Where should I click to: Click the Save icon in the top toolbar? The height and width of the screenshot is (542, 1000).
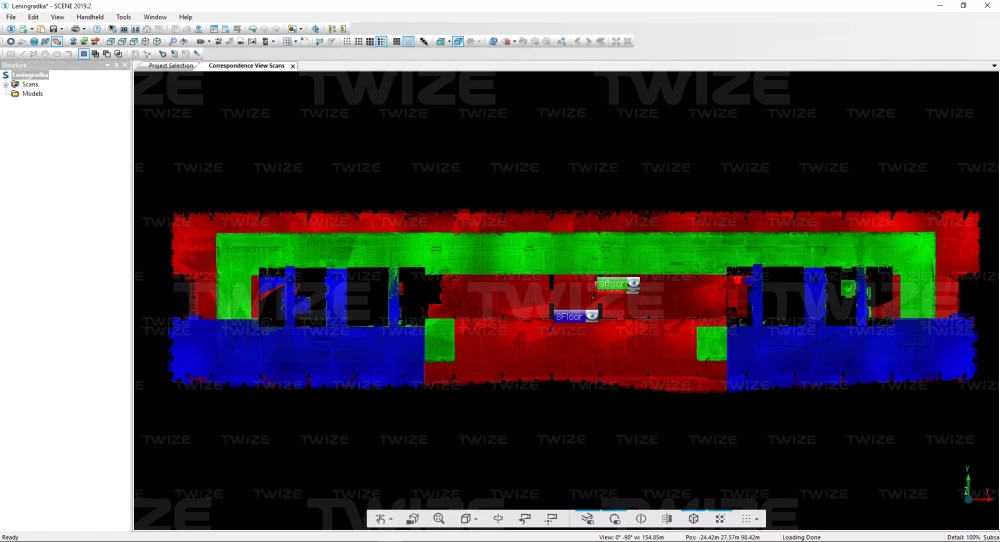pos(54,29)
